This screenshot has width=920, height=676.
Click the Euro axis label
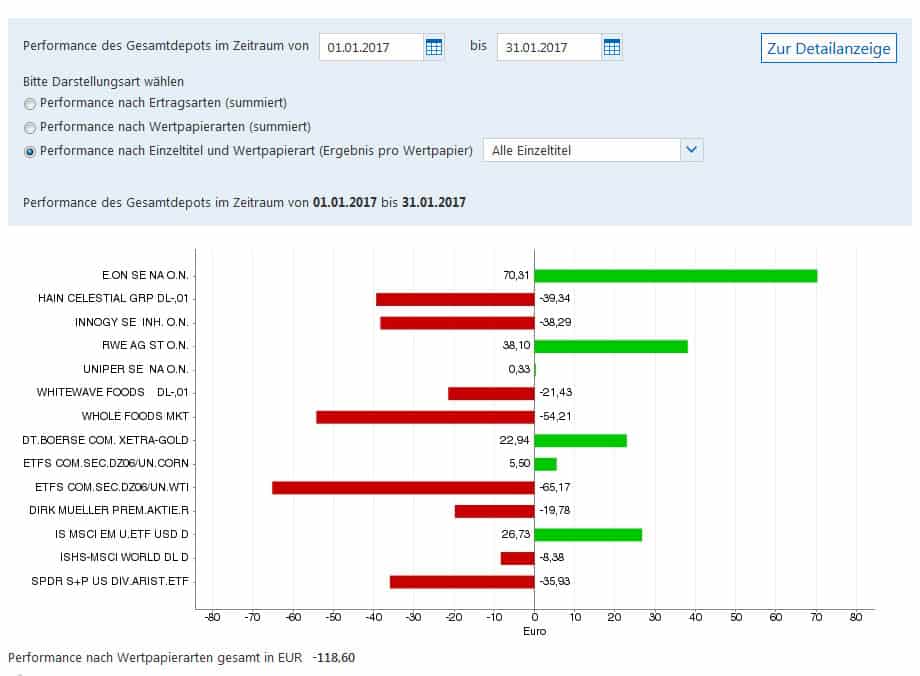coord(535,631)
